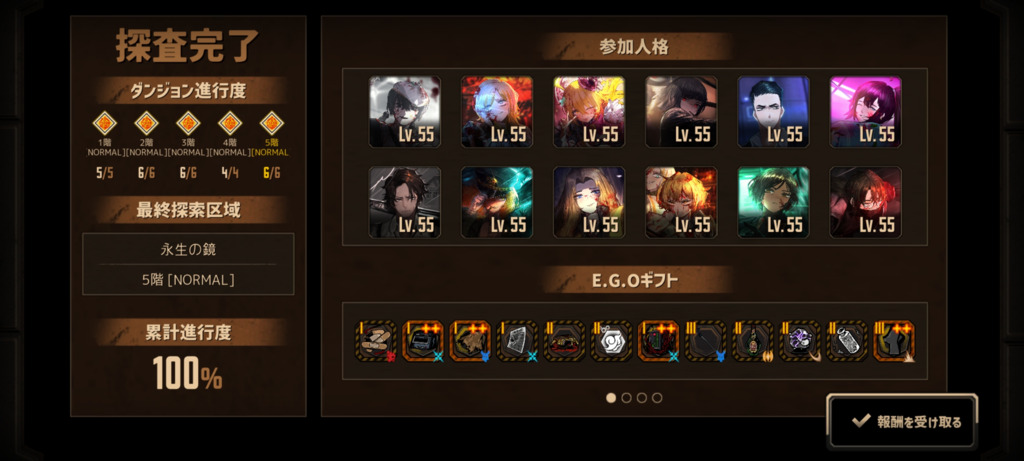Select the green bottle E.G.O gift

(x=752, y=341)
